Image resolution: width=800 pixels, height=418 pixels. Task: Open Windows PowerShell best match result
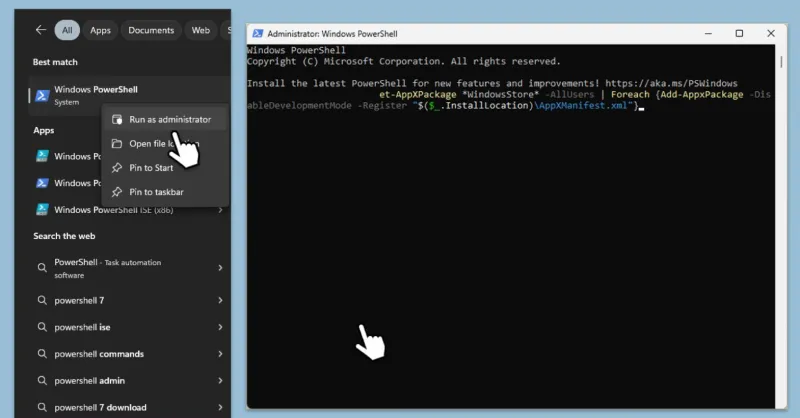129,95
